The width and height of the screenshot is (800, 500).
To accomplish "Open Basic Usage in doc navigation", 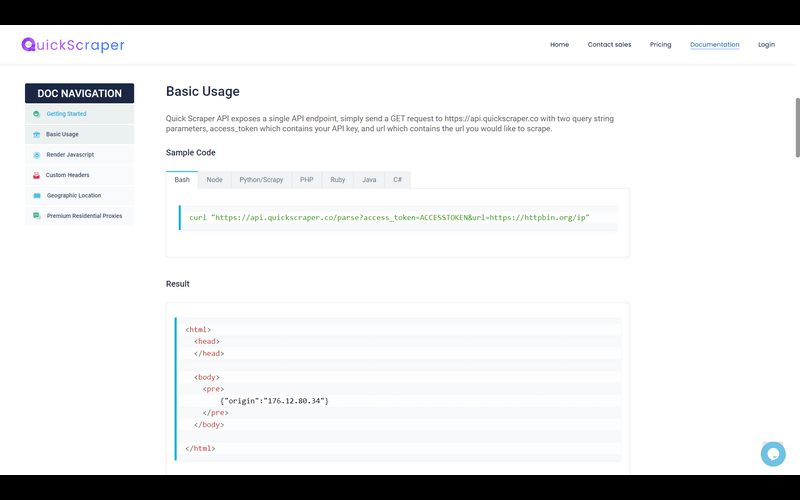I will (x=80, y=135).
